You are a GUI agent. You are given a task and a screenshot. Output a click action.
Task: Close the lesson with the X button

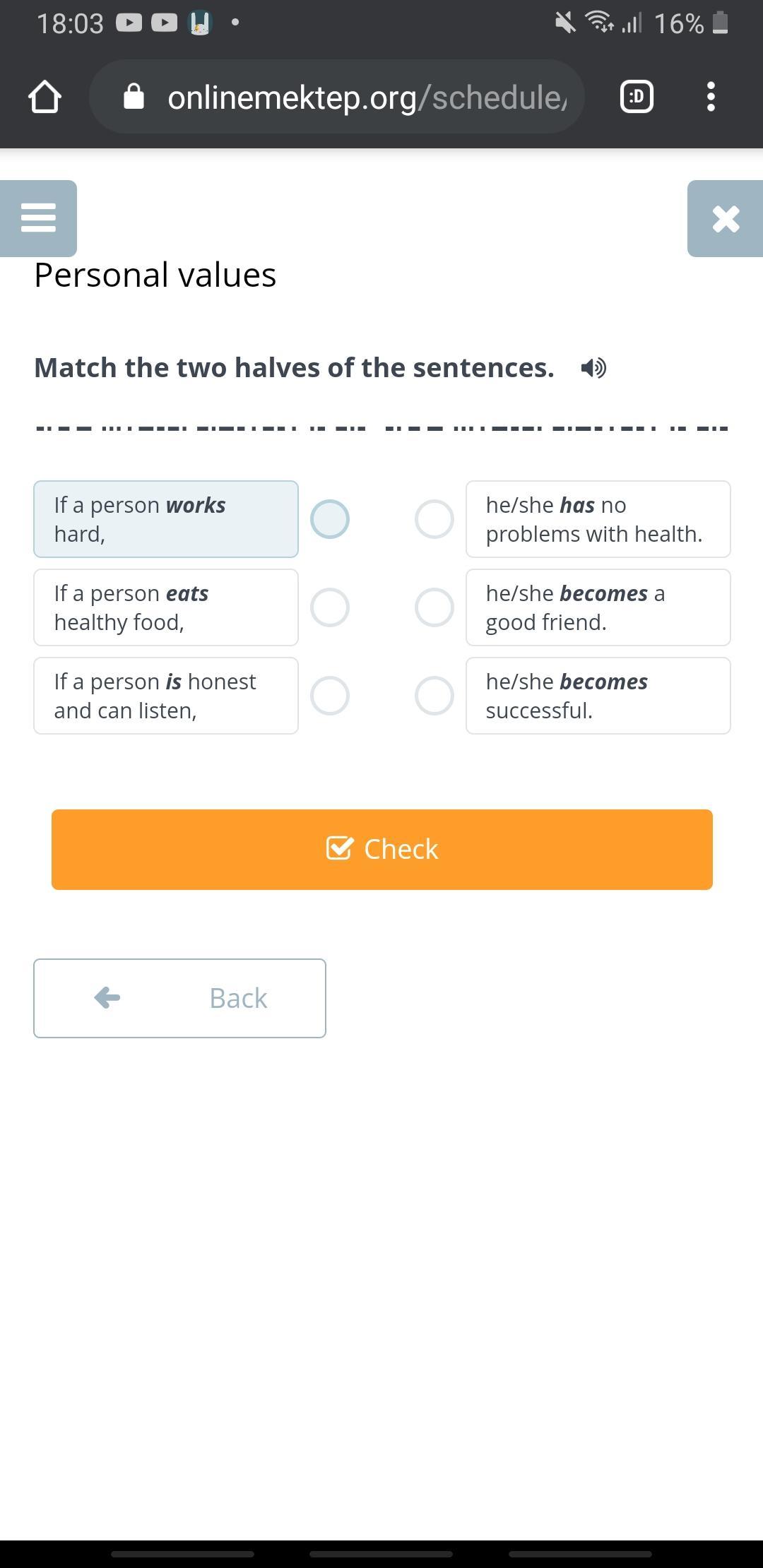pyautogui.click(x=726, y=218)
